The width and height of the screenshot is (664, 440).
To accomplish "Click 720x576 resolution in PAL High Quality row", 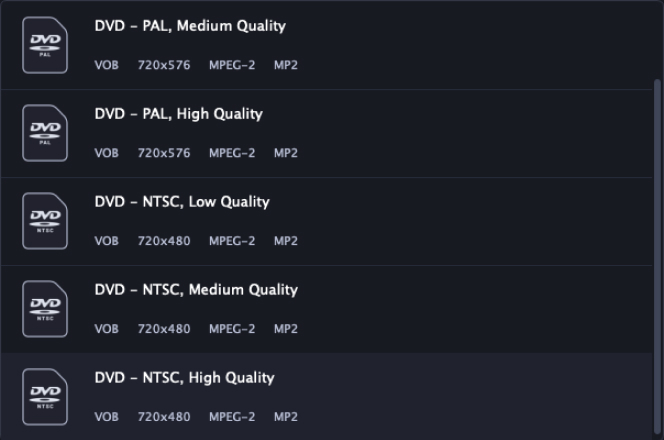I will (x=164, y=153).
